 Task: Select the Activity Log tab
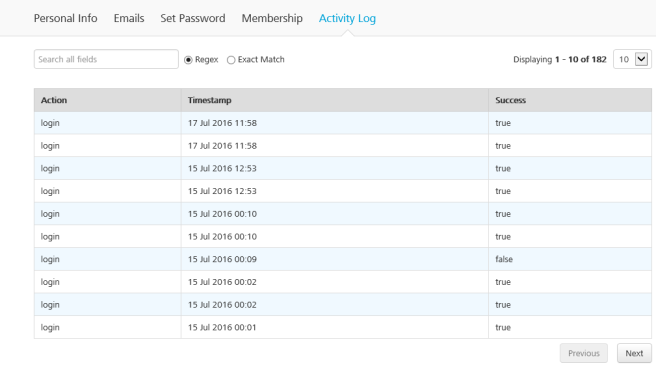347,18
